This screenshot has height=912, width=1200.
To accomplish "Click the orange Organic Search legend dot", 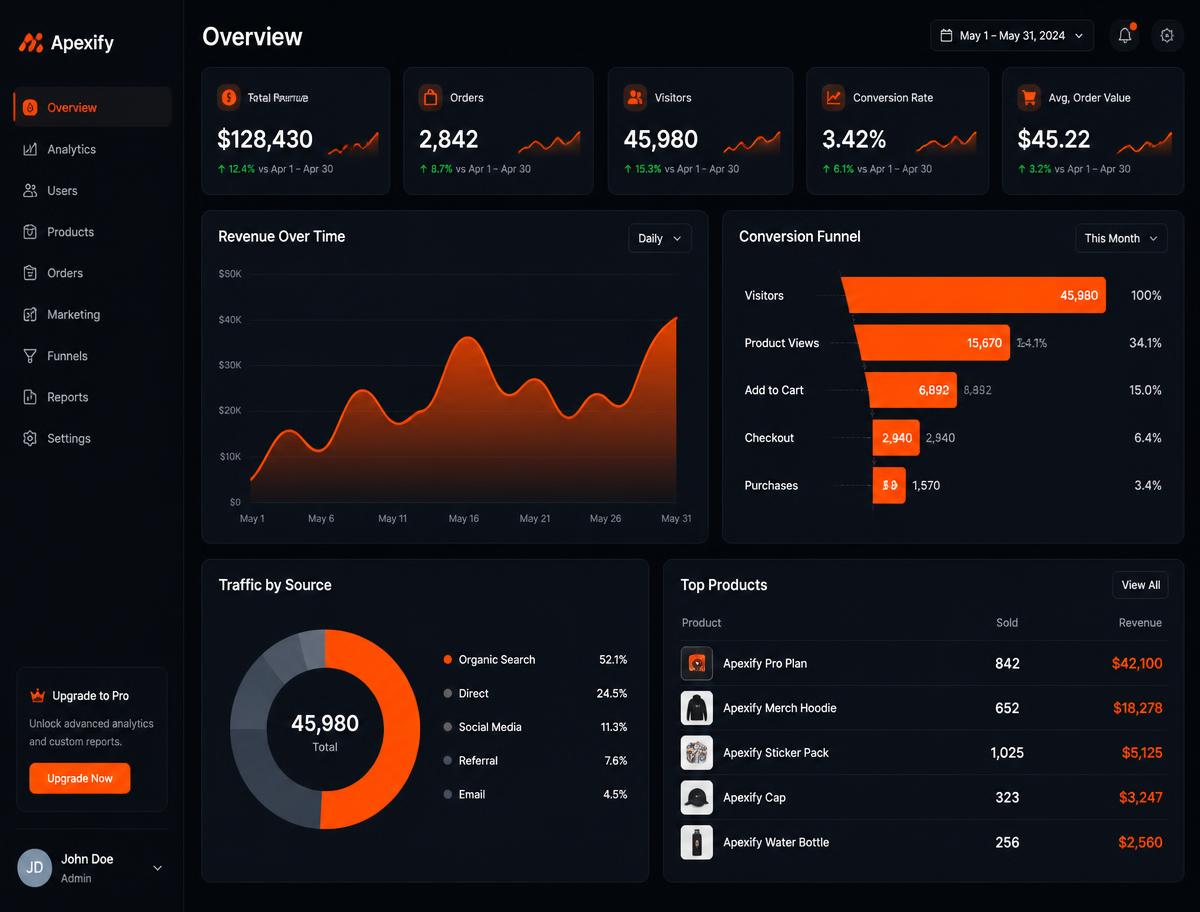I will [x=448, y=660].
